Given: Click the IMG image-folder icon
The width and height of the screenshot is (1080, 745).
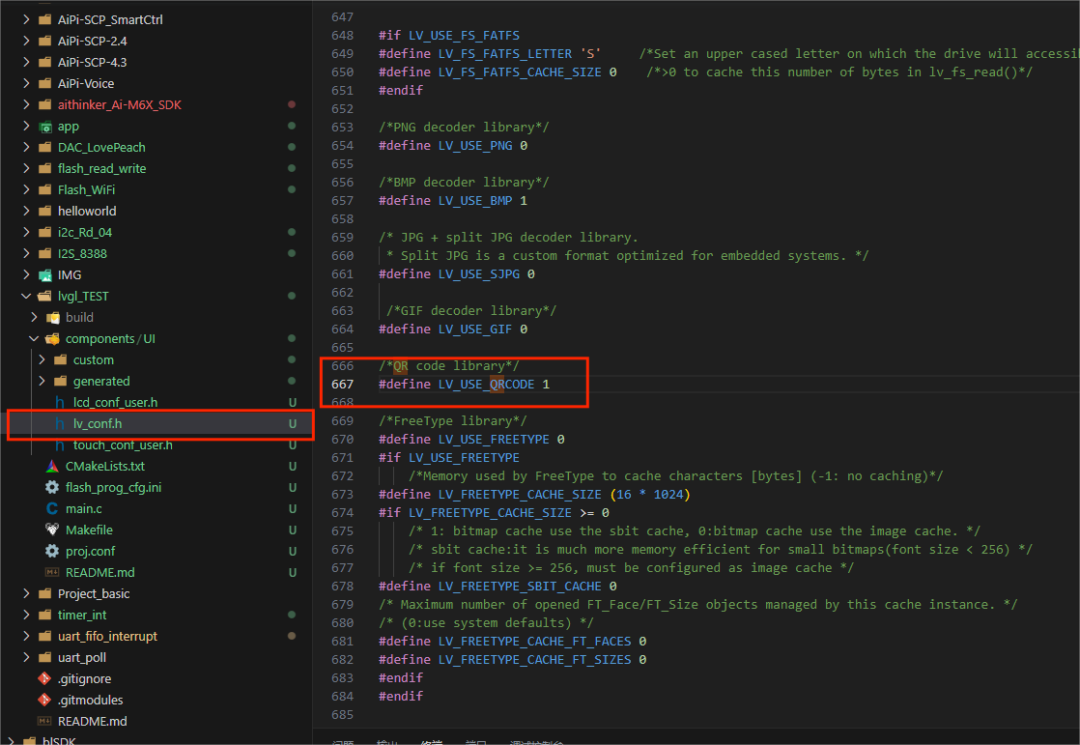Looking at the screenshot, I should (x=45, y=275).
